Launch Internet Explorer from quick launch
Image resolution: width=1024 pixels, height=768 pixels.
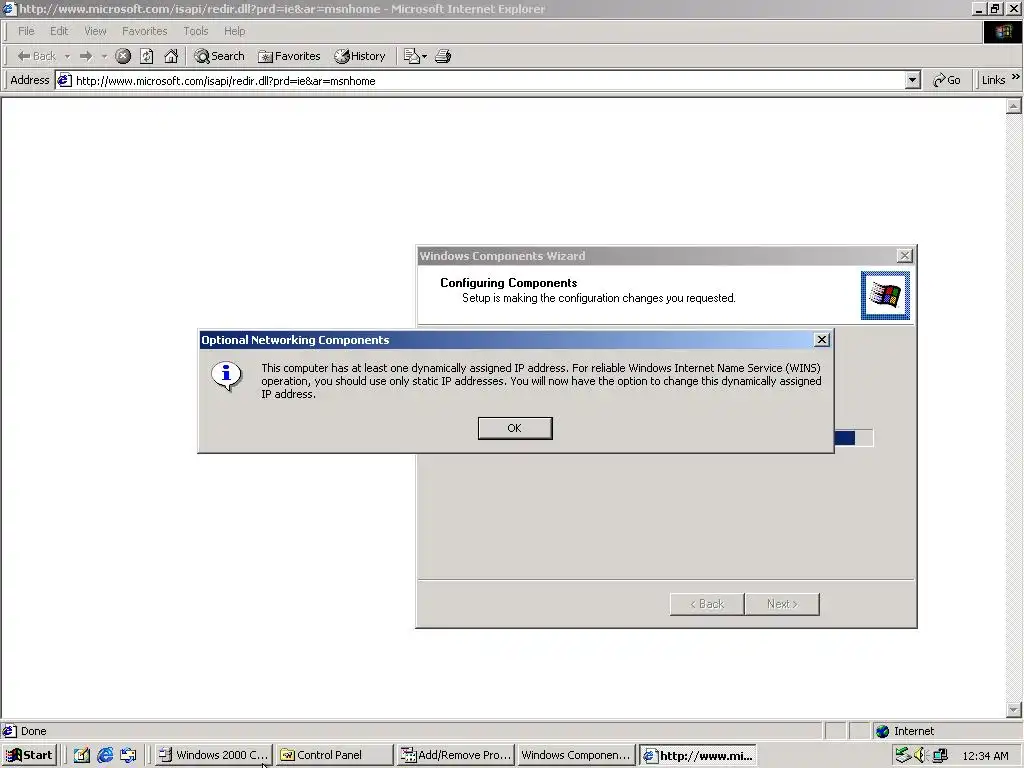click(x=104, y=755)
